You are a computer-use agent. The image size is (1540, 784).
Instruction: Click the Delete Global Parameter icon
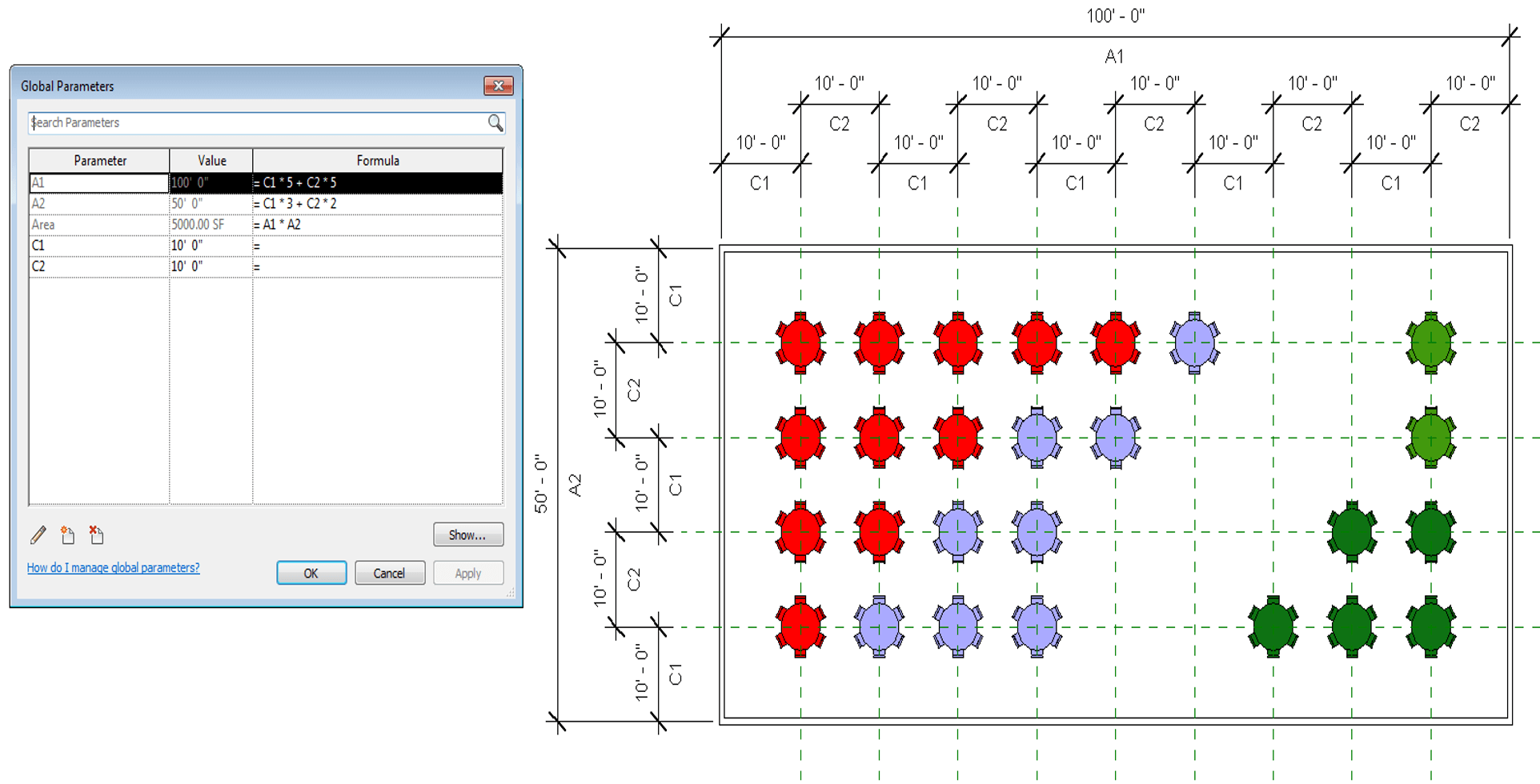(x=96, y=535)
